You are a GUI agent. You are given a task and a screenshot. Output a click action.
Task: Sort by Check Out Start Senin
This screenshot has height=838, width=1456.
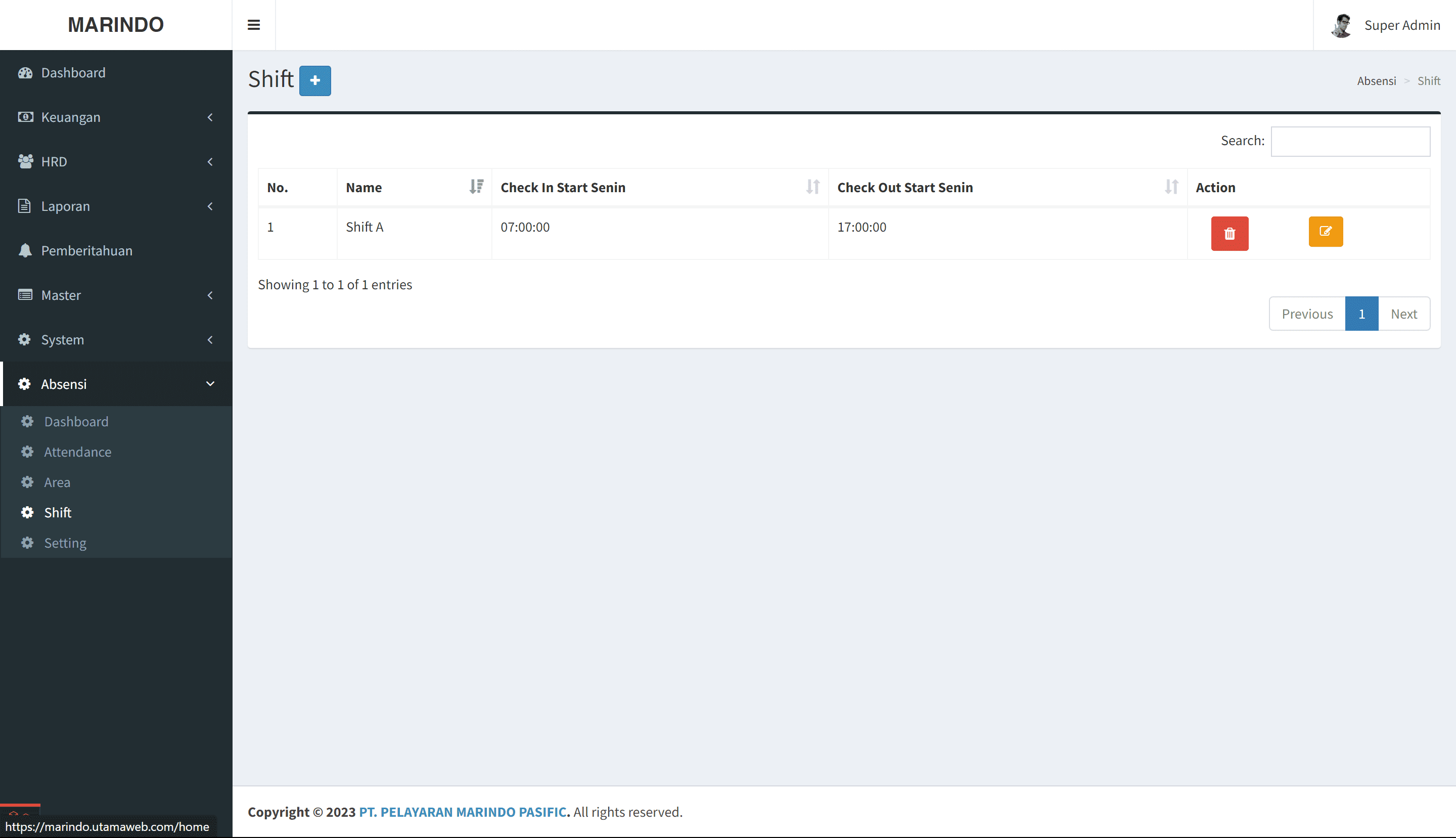(1171, 187)
